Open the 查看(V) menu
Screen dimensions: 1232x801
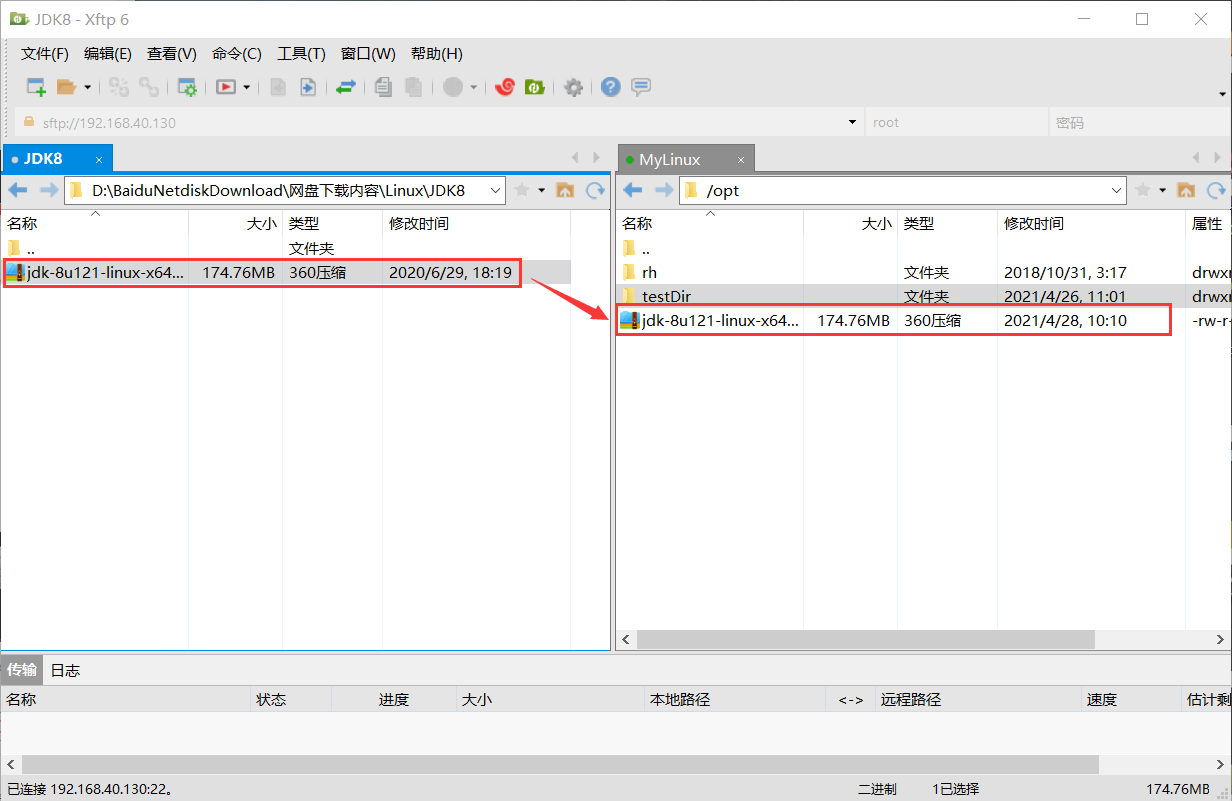point(172,54)
